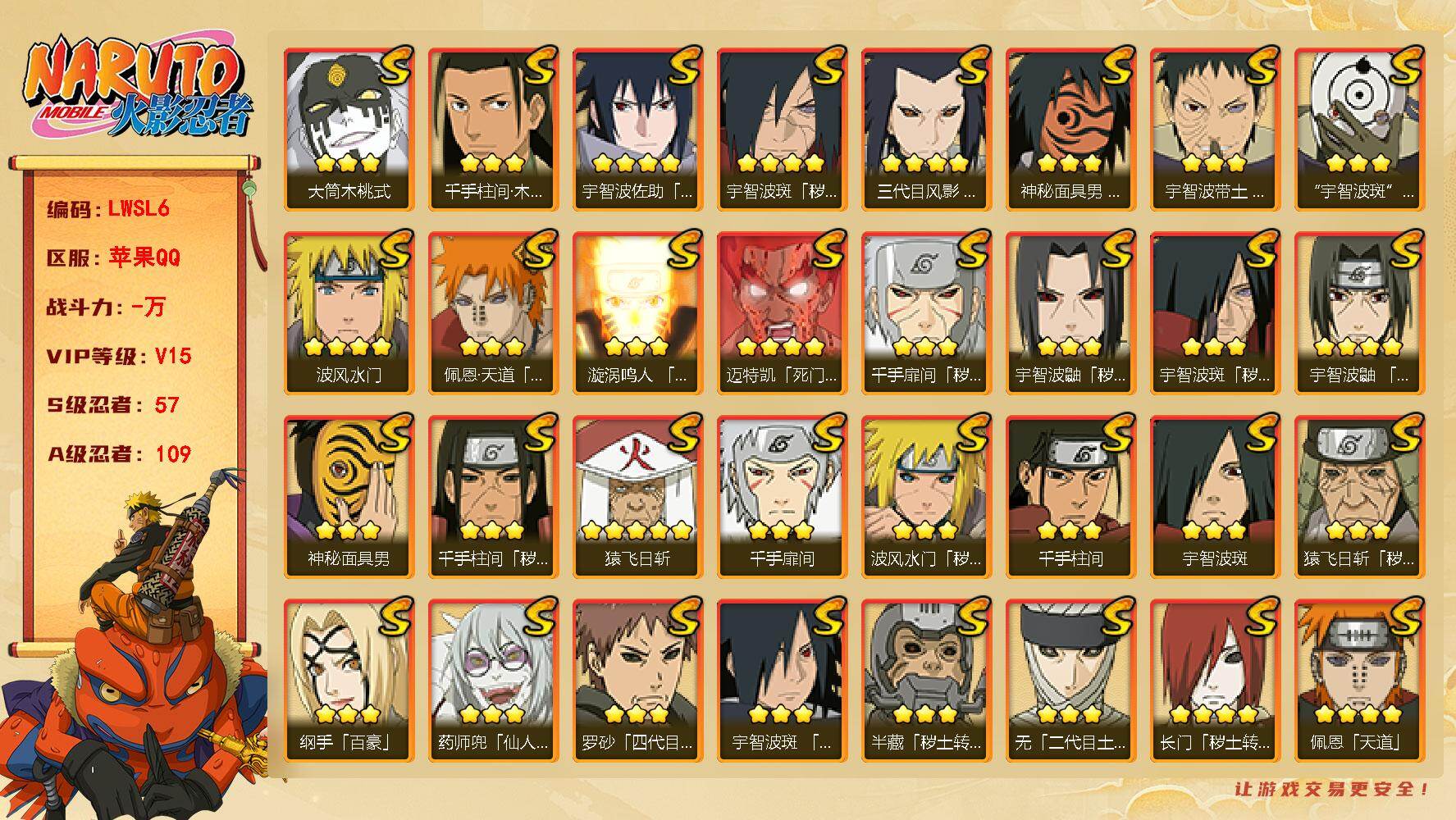Click the 编码 LWSL6 account code text
This screenshot has height=820, width=1456.
[x=108, y=208]
